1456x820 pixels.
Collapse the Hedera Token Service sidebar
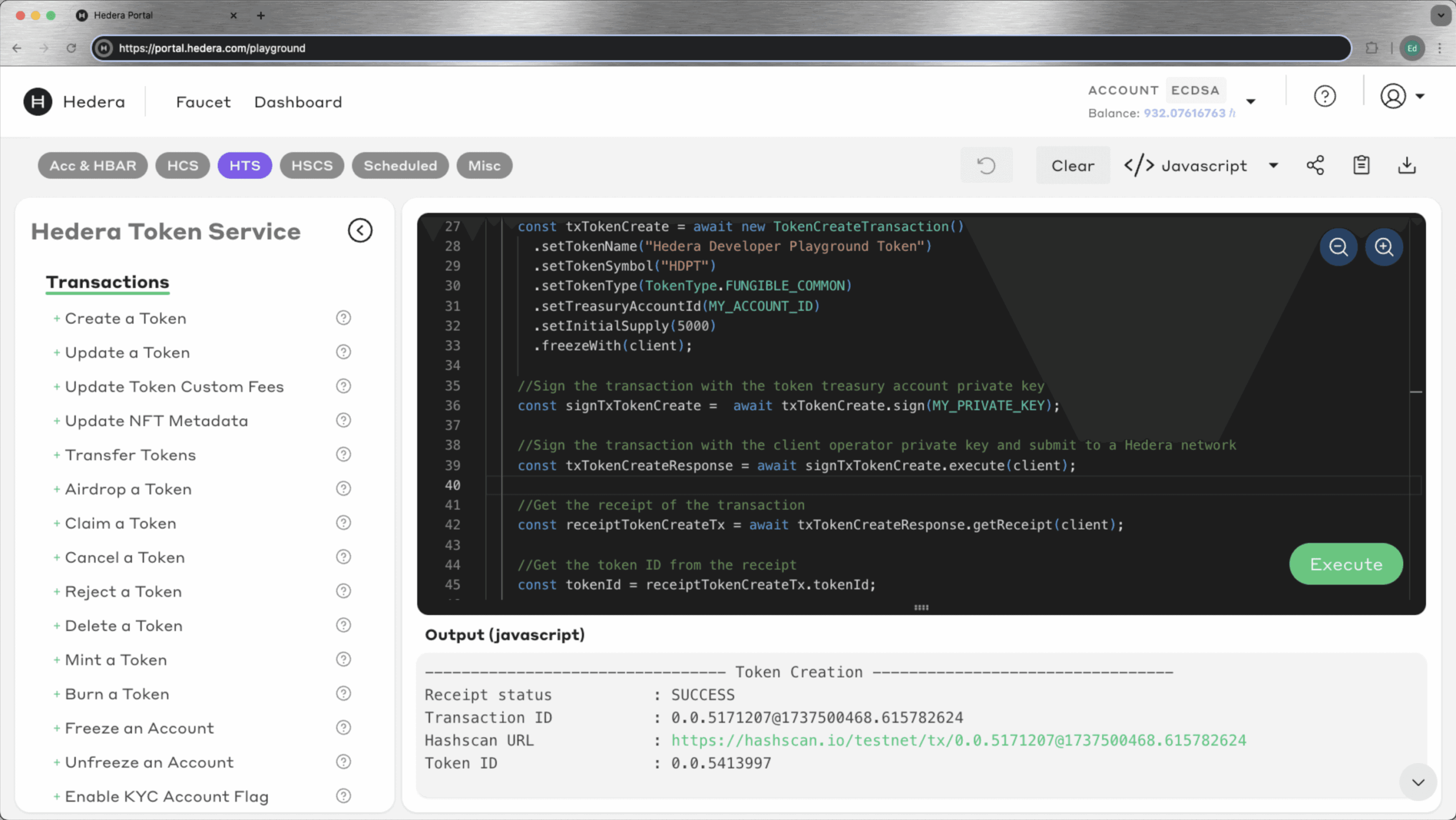360,230
